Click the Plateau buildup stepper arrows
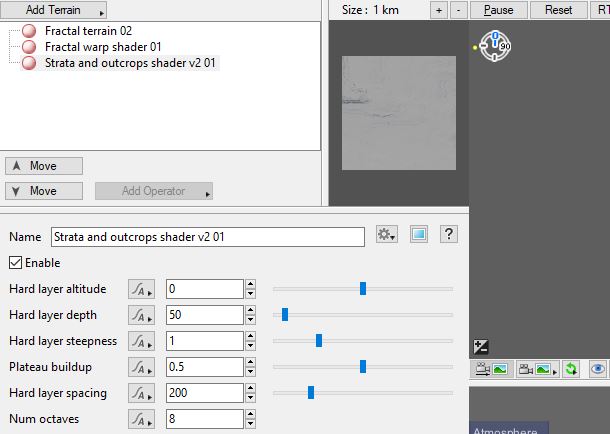The image size is (610, 434). pos(251,367)
